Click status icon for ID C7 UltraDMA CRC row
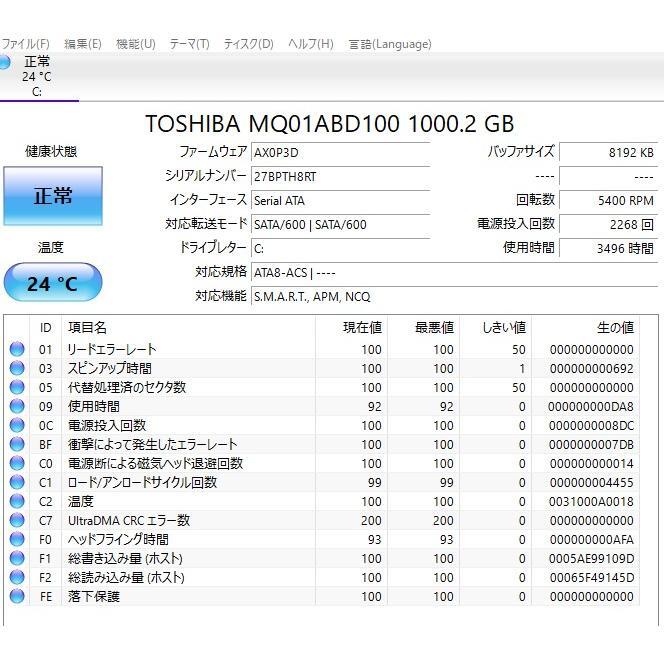 click(x=17, y=520)
